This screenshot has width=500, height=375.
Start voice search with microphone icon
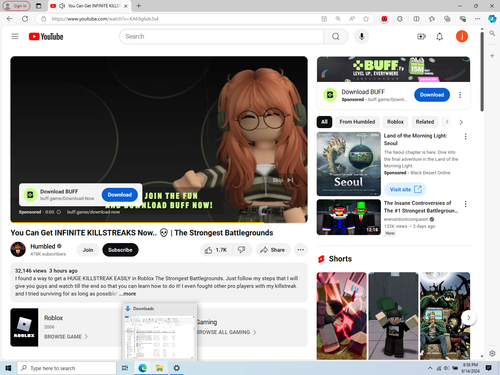click(x=362, y=36)
